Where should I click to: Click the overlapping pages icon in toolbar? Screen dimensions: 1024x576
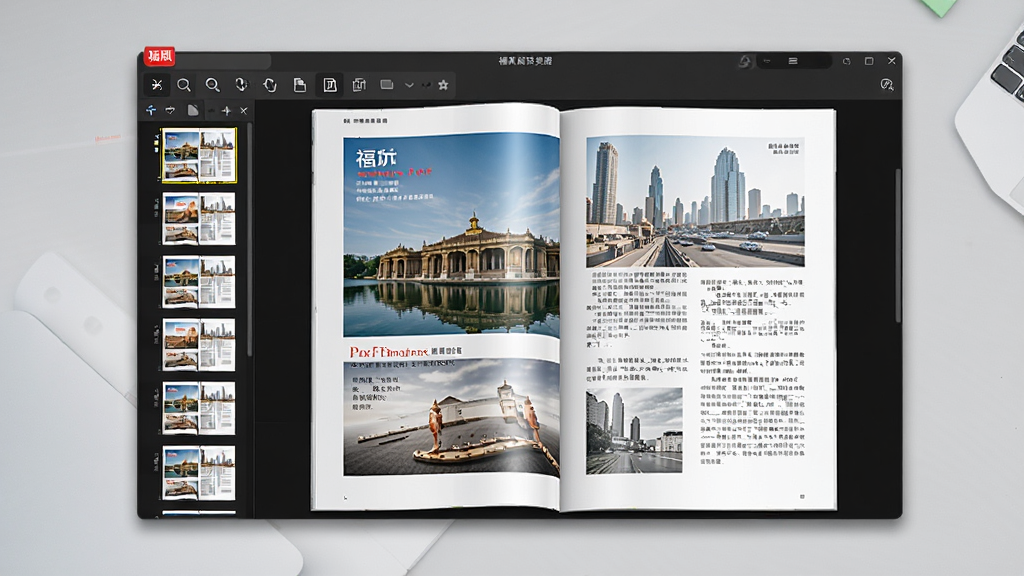359,85
